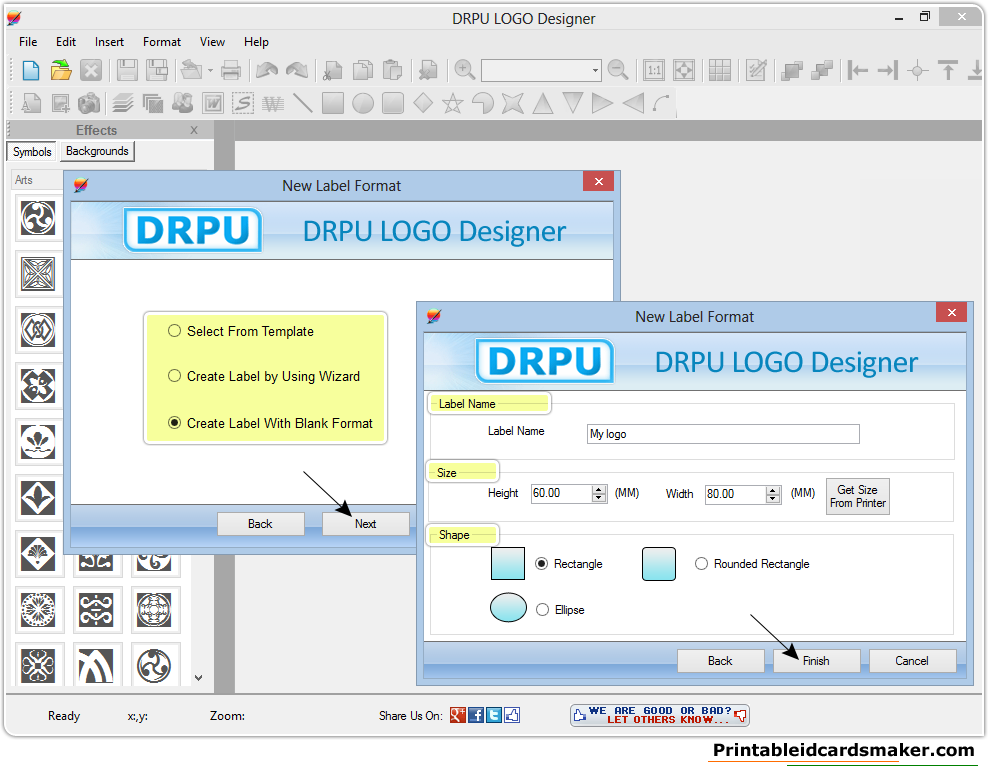Click the Zoom Out magnifier icon
988x766 pixels.
pyautogui.click(x=618, y=70)
